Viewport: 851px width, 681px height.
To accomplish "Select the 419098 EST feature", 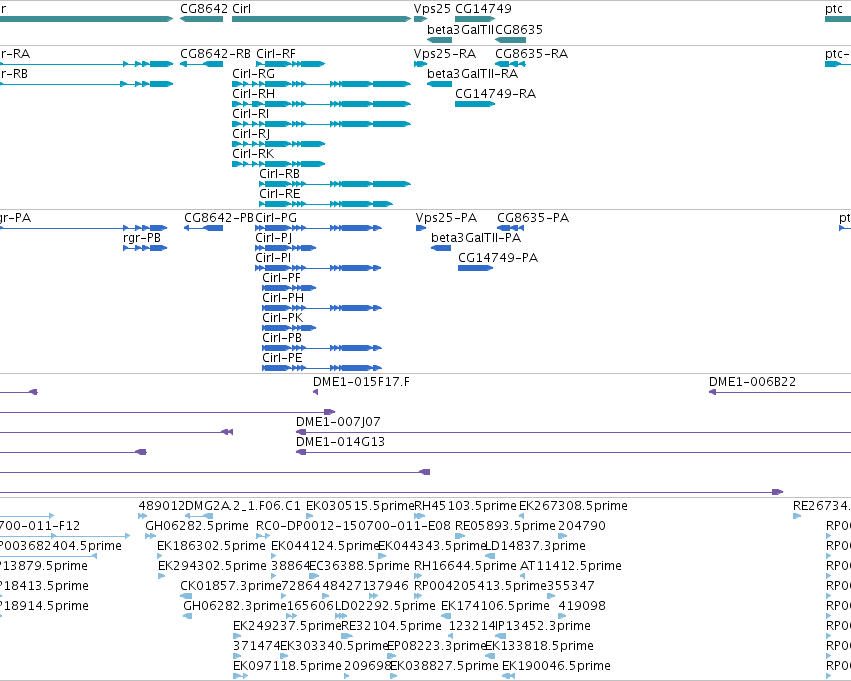I will 562,616.
